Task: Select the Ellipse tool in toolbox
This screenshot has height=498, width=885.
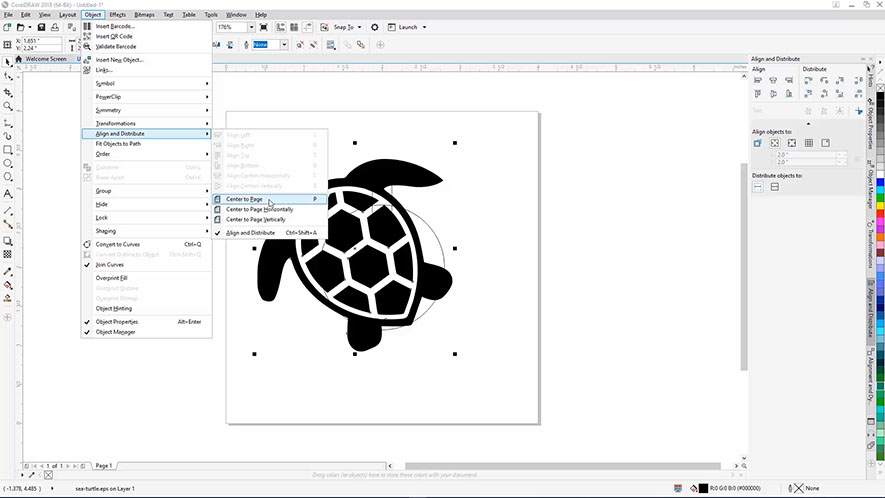Action: [x=8, y=164]
